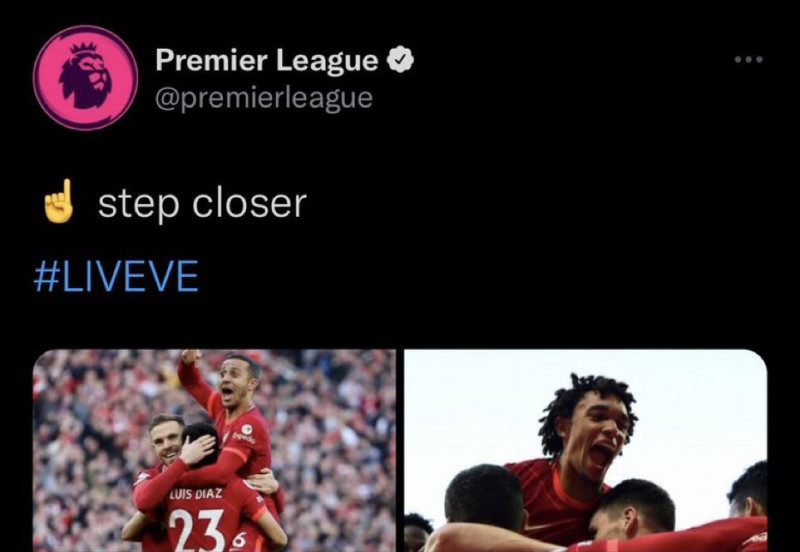Follow the #LIVEVE hashtag
Screen dimensions: 800x552
pyautogui.click(x=116, y=277)
